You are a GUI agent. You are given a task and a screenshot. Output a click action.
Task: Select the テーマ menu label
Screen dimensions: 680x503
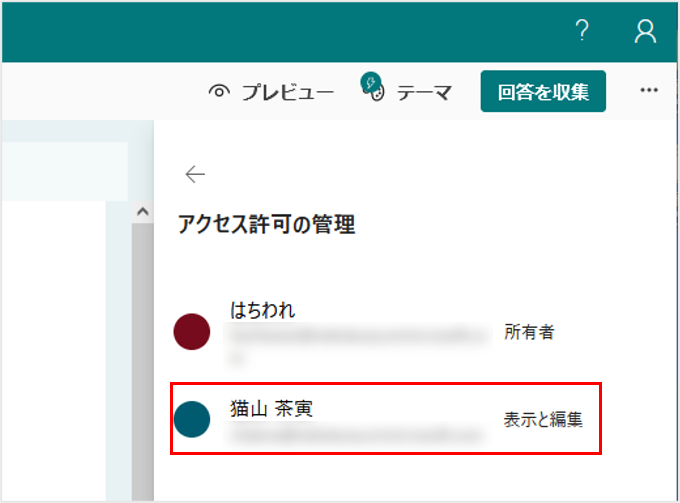tap(424, 92)
